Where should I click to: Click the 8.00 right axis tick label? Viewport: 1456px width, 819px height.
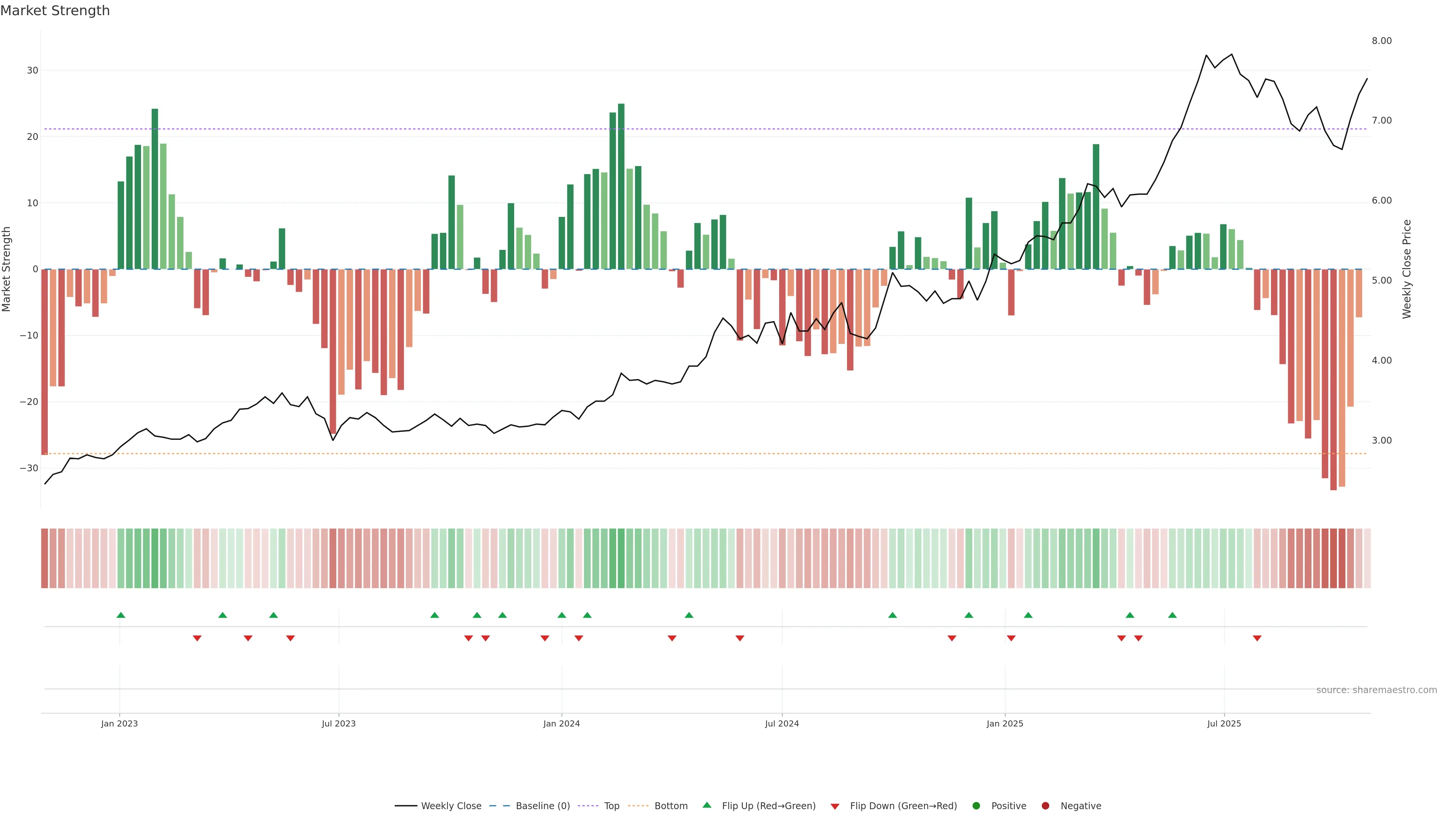click(1381, 41)
